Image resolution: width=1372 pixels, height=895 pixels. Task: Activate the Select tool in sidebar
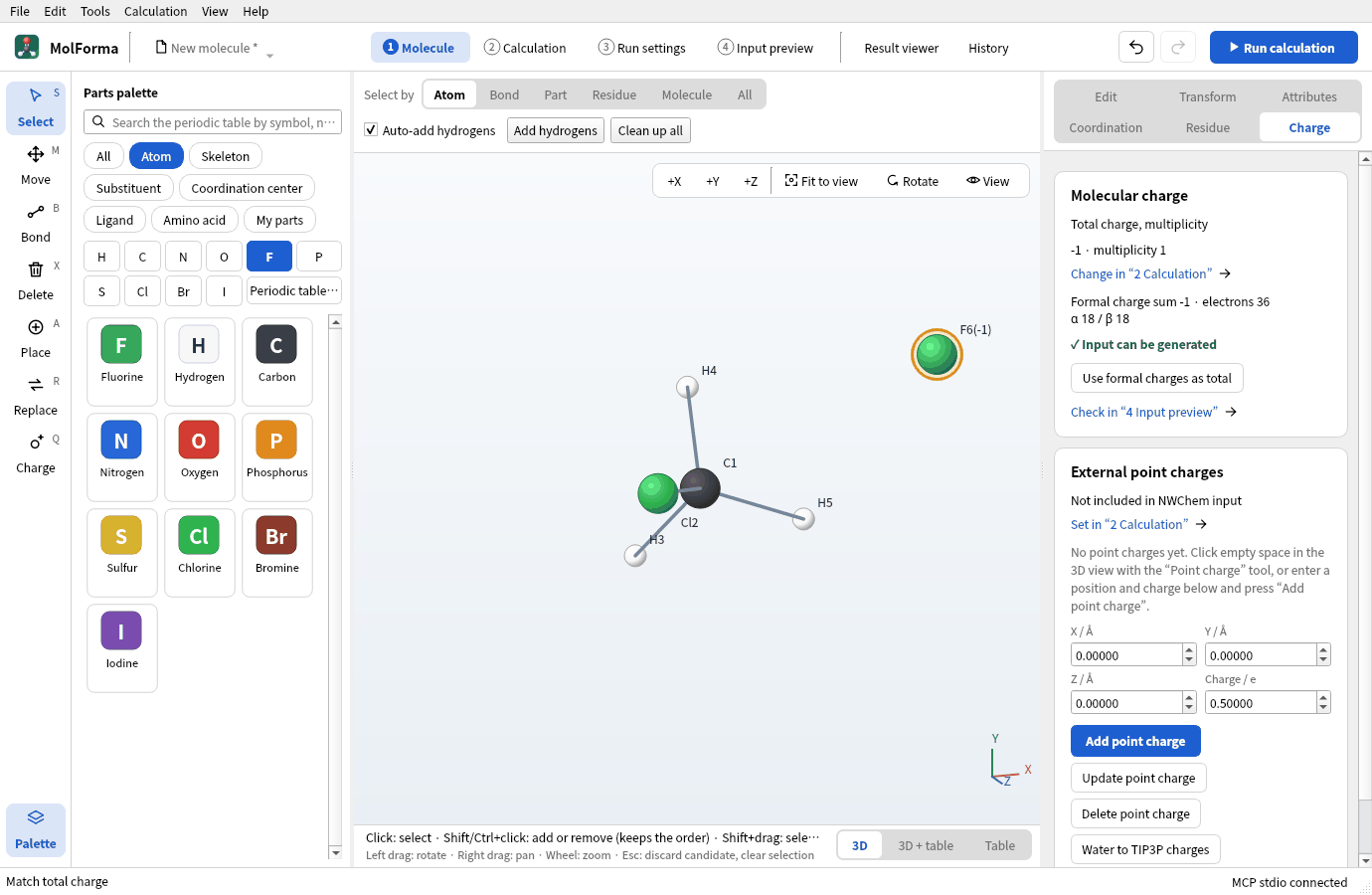click(x=36, y=107)
